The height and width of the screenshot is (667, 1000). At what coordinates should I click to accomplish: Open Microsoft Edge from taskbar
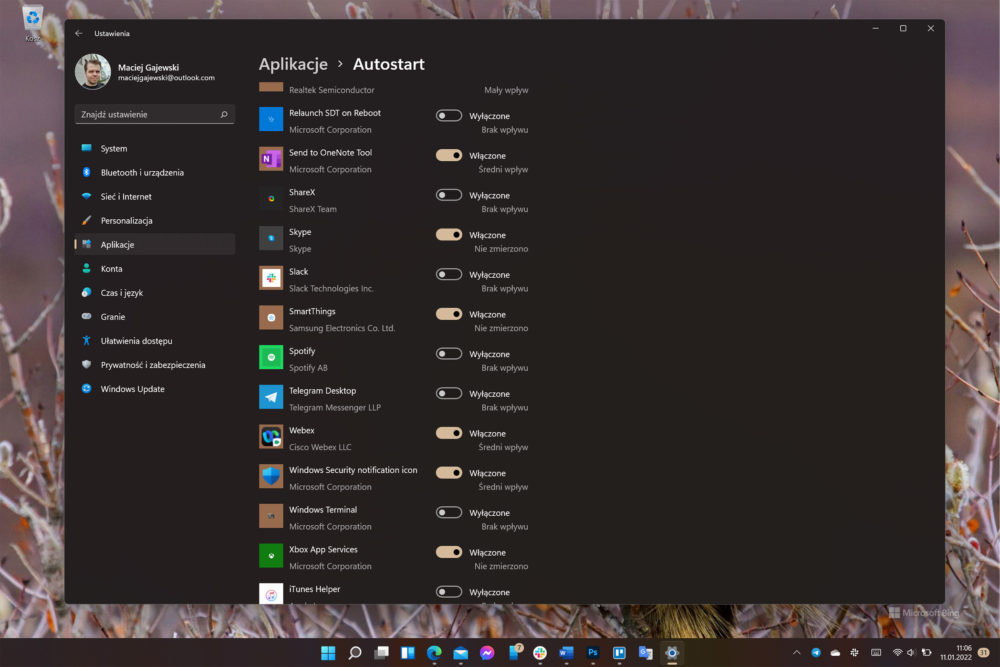pyautogui.click(x=434, y=652)
